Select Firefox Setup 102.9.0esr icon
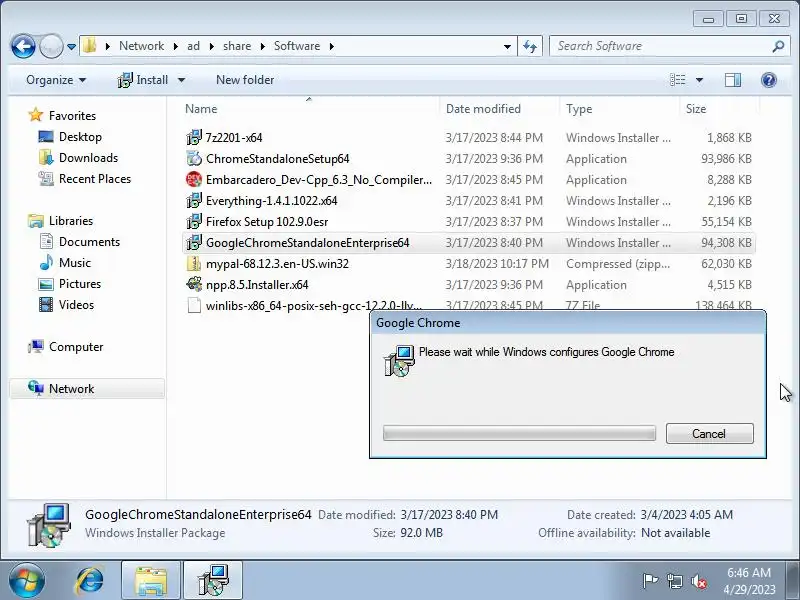 194,221
